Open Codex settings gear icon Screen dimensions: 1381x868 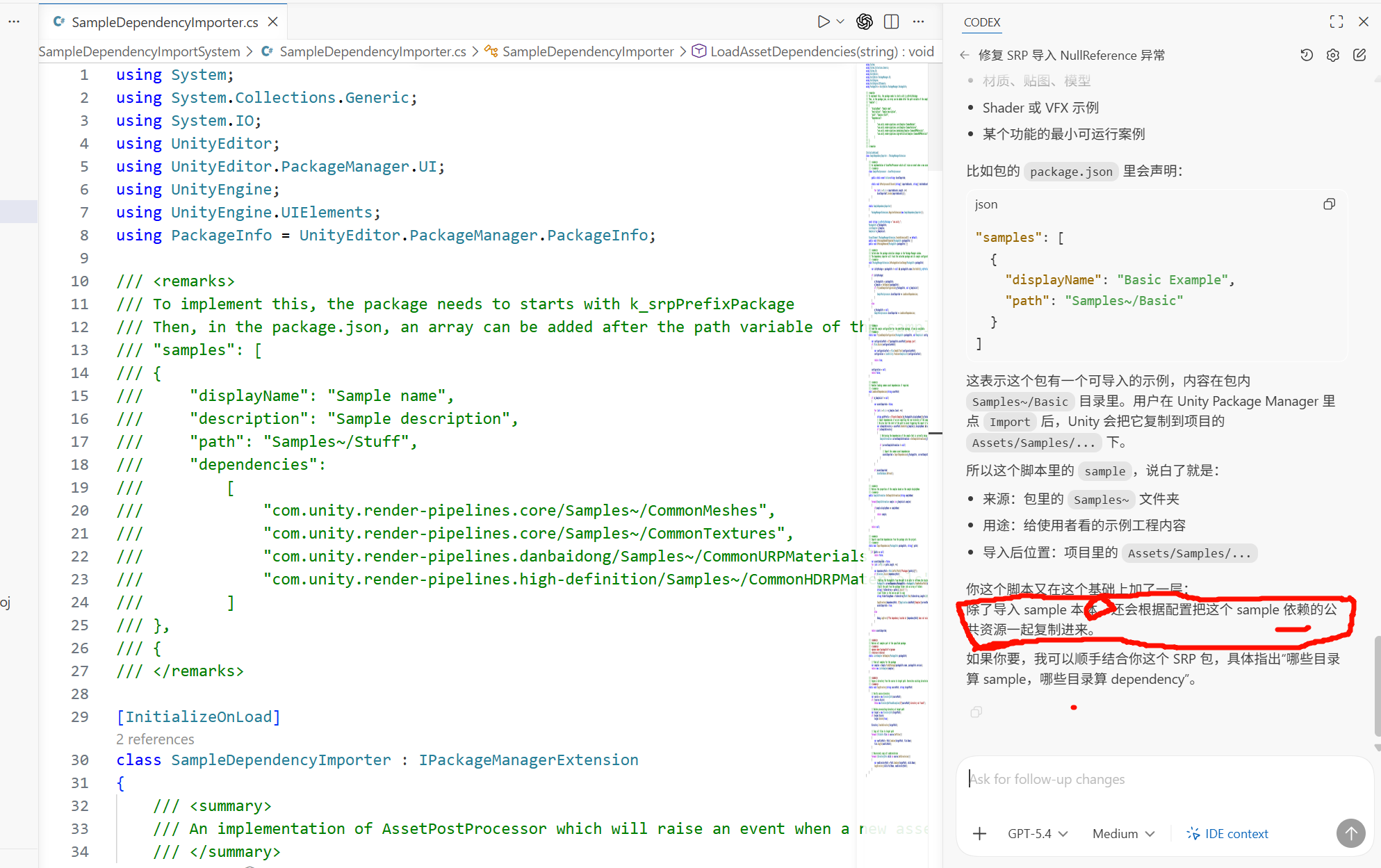(x=1332, y=55)
